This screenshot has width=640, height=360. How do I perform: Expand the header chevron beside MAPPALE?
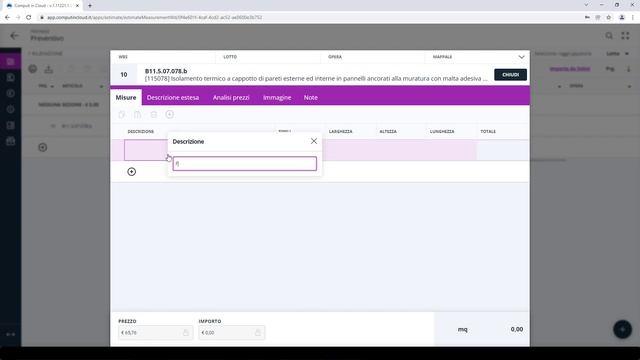pos(521,57)
